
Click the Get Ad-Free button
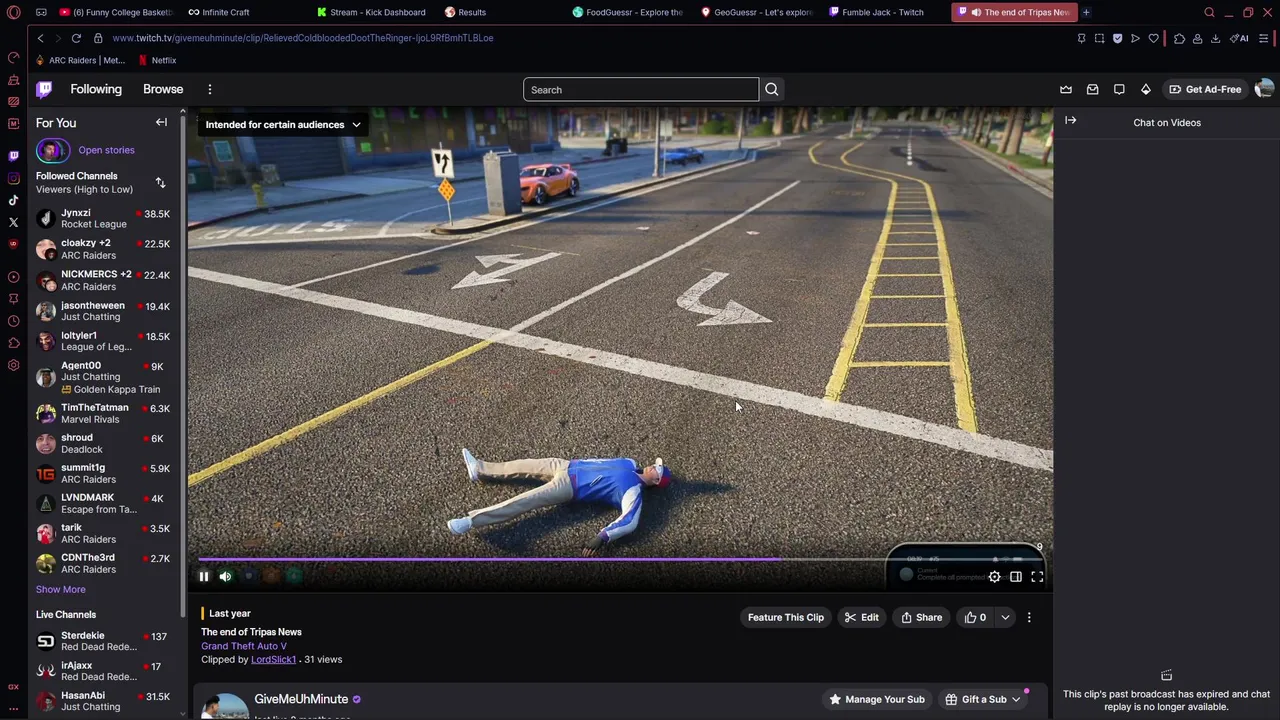1205,89
